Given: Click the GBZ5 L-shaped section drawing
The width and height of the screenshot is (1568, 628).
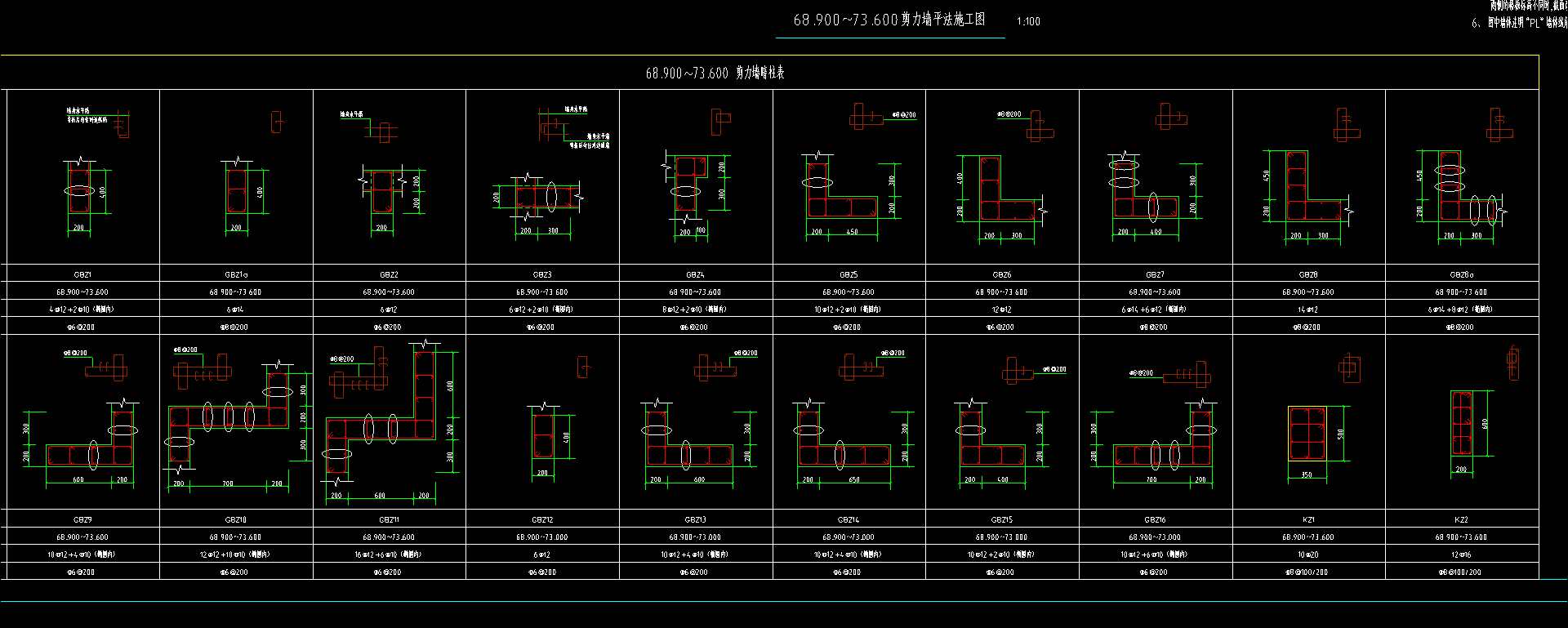Looking at the screenshot, I should (842, 189).
